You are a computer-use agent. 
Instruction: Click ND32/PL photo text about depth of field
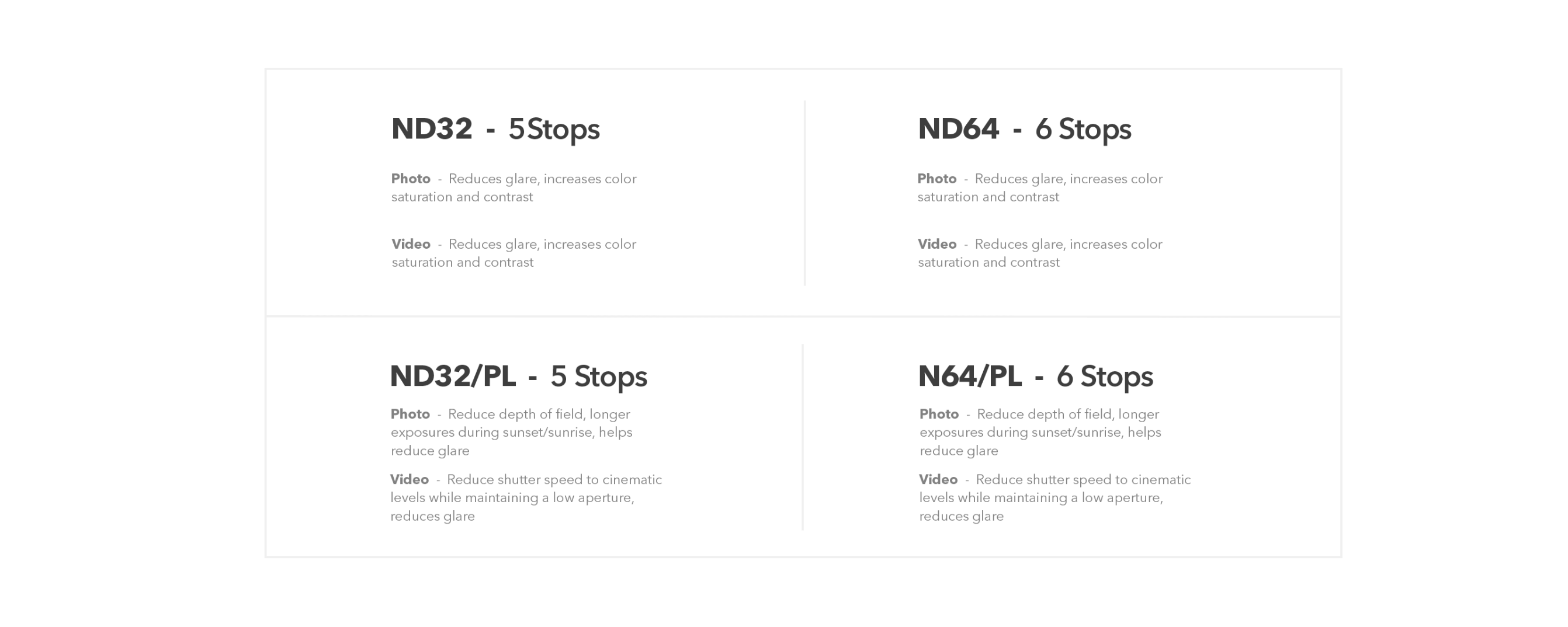click(511, 433)
